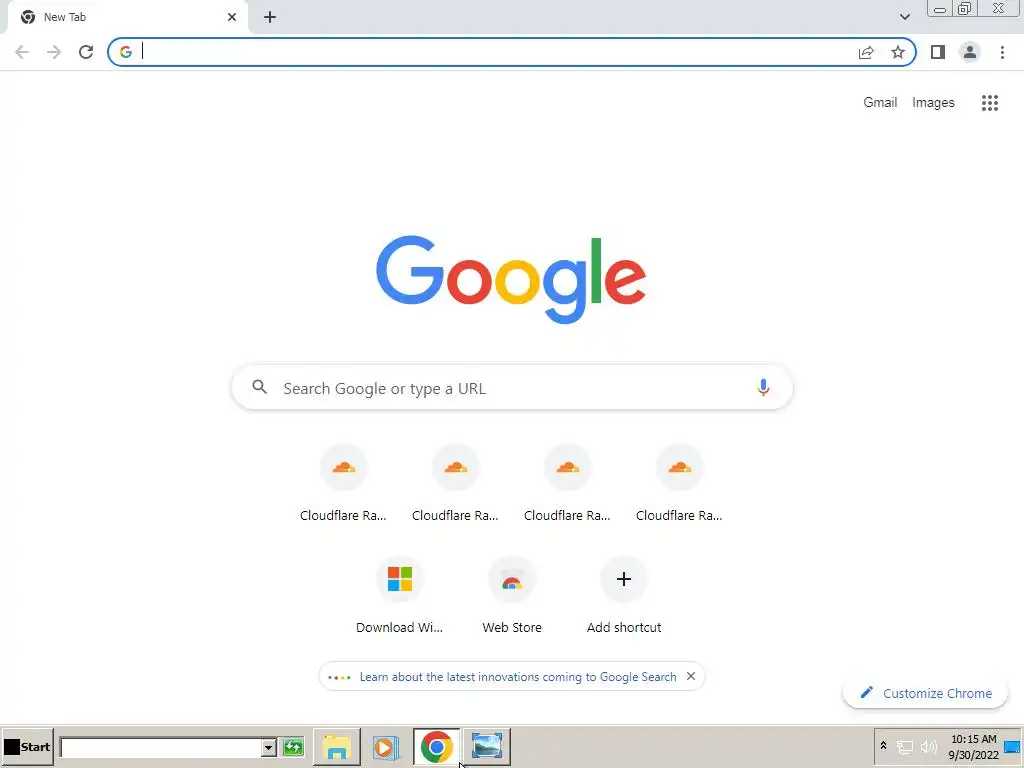Image resolution: width=1024 pixels, height=768 pixels.
Task: Open the notification center icon
Action: (x=1013, y=747)
